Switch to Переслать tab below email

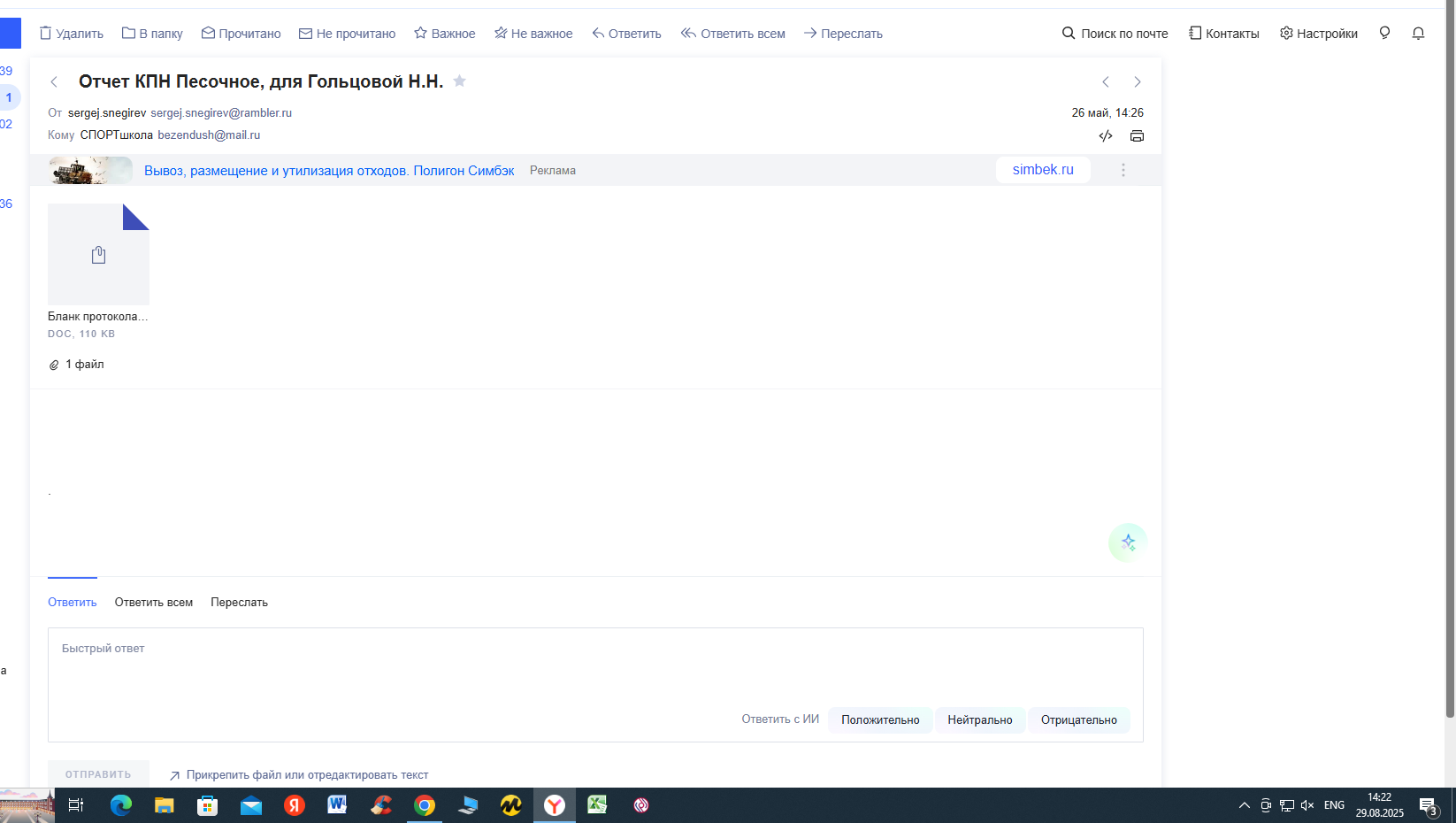(x=239, y=603)
